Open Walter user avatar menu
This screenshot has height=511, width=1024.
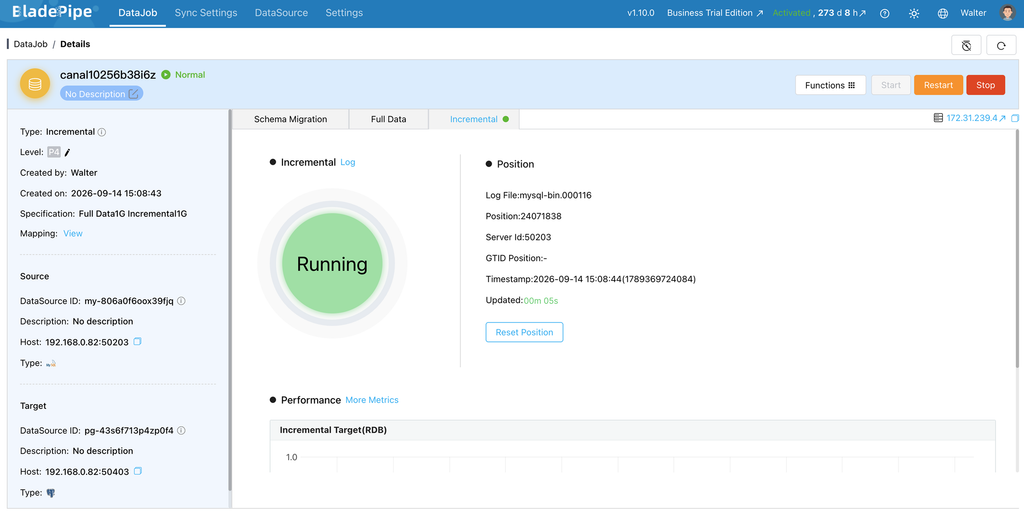pos(1006,13)
